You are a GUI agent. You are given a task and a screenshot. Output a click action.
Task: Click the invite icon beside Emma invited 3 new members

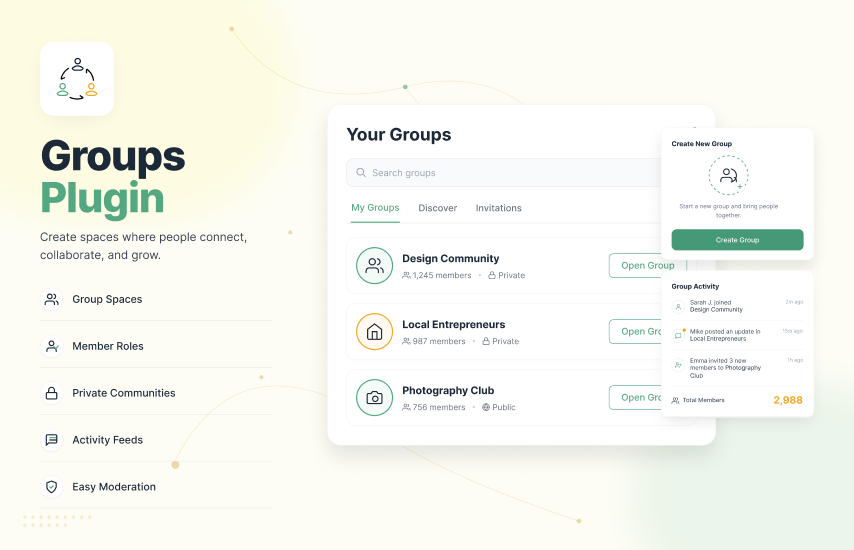678,365
